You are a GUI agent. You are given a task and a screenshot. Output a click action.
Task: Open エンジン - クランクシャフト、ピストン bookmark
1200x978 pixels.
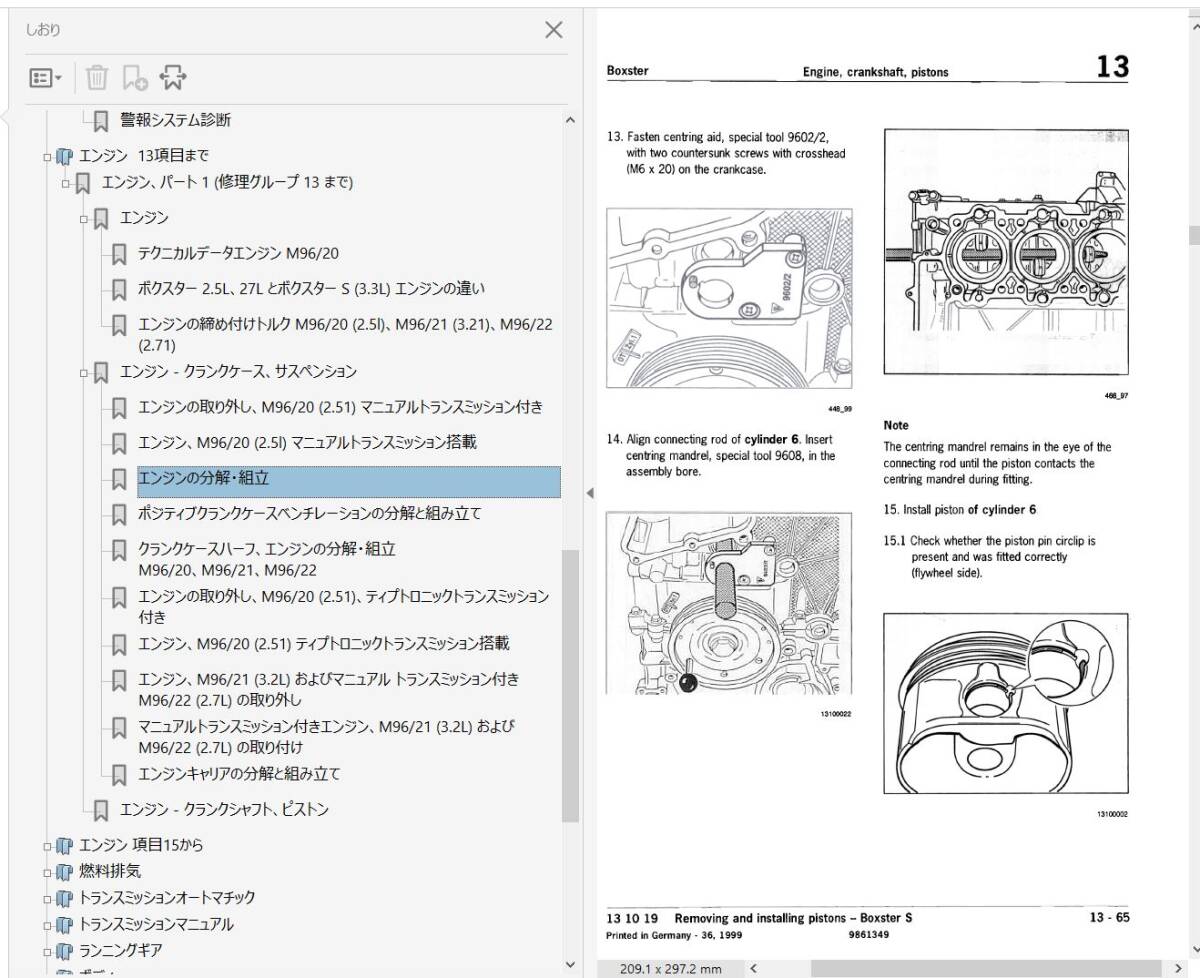pos(224,809)
